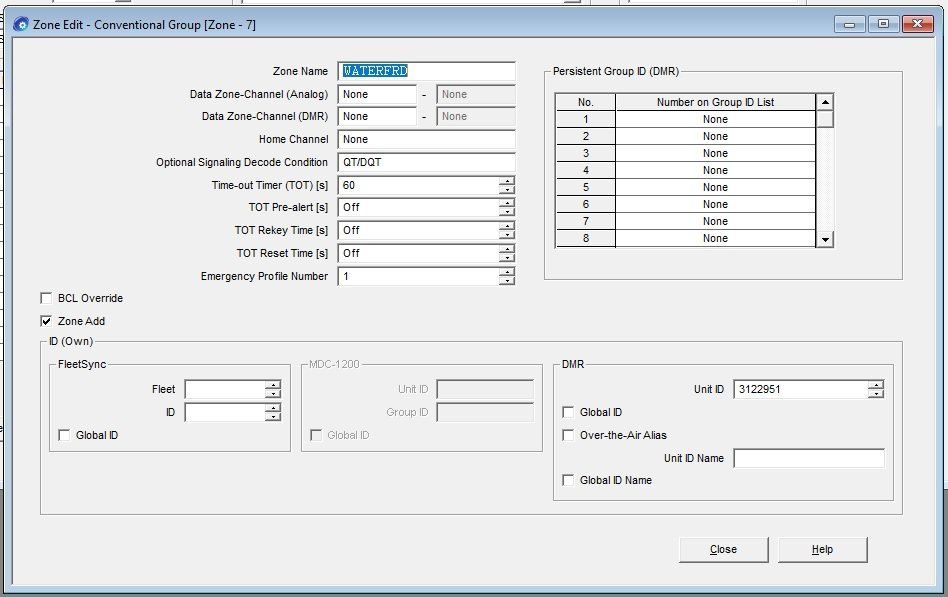Increase the TOT Pre-alert value
The height and width of the screenshot is (597, 948).
pyautogui.click(x=507, y=203)
